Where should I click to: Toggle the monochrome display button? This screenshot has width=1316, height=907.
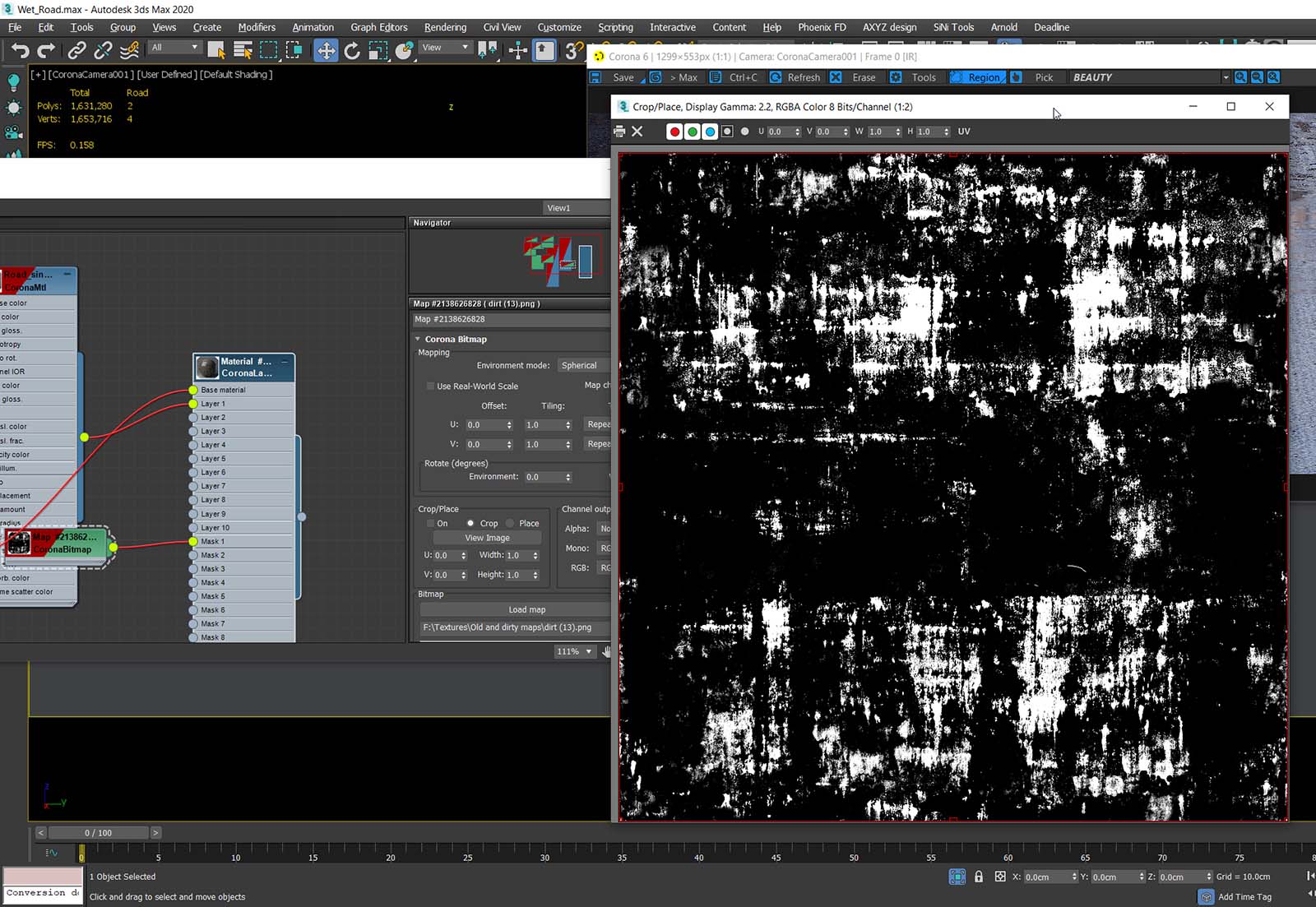tap(745, 132)
